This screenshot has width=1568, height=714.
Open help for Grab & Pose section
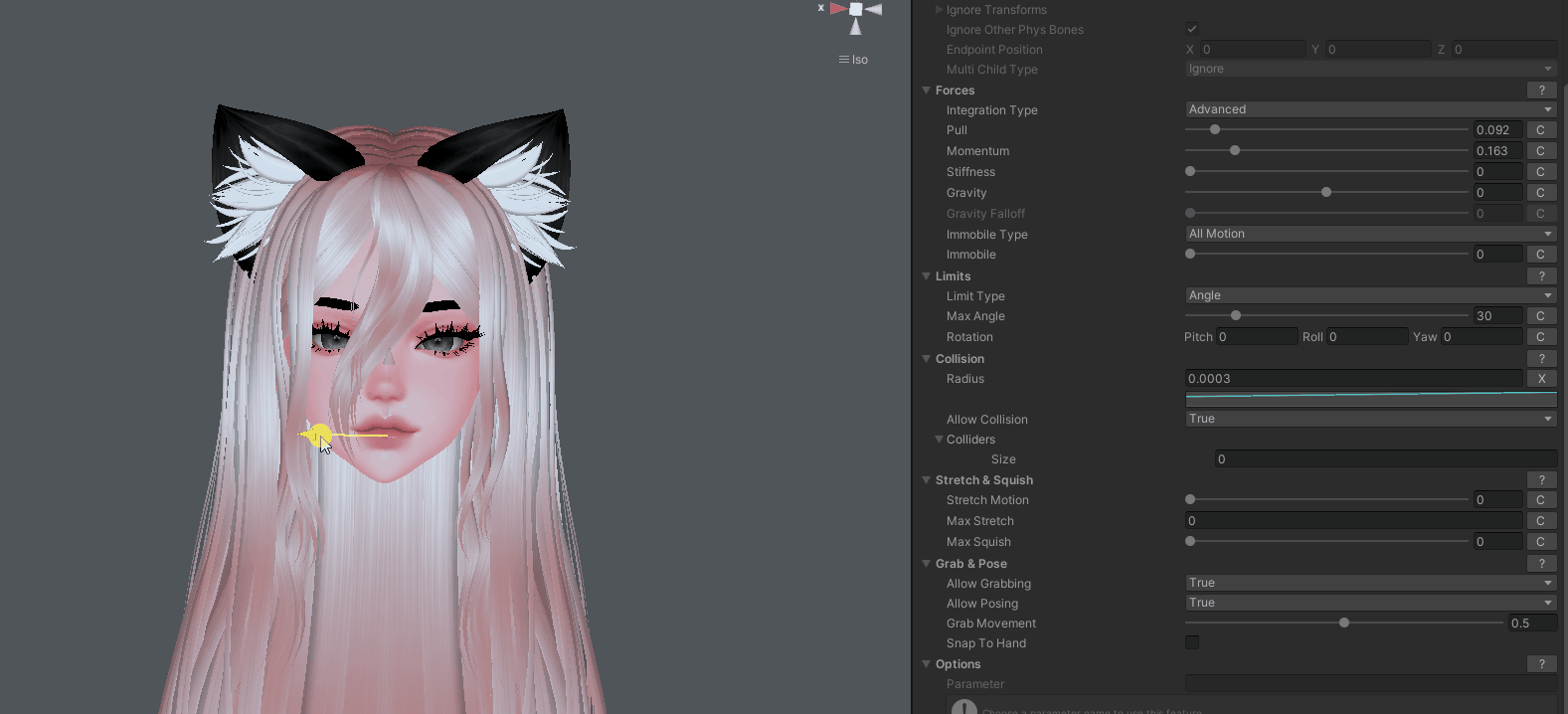[x=1541, y=564]
